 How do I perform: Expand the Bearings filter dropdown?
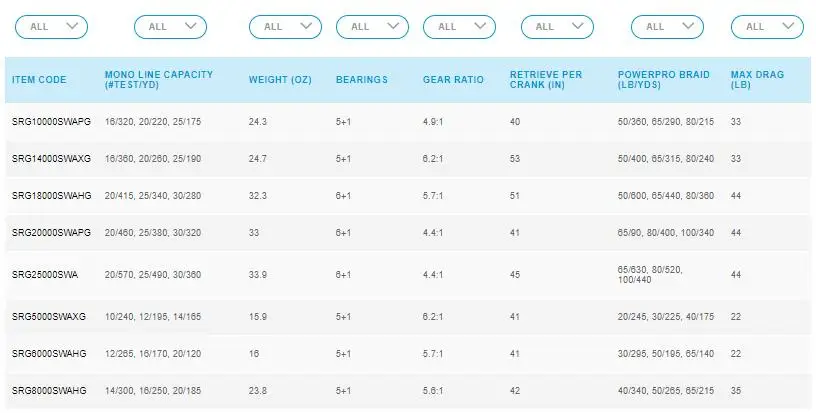[372, 27]
